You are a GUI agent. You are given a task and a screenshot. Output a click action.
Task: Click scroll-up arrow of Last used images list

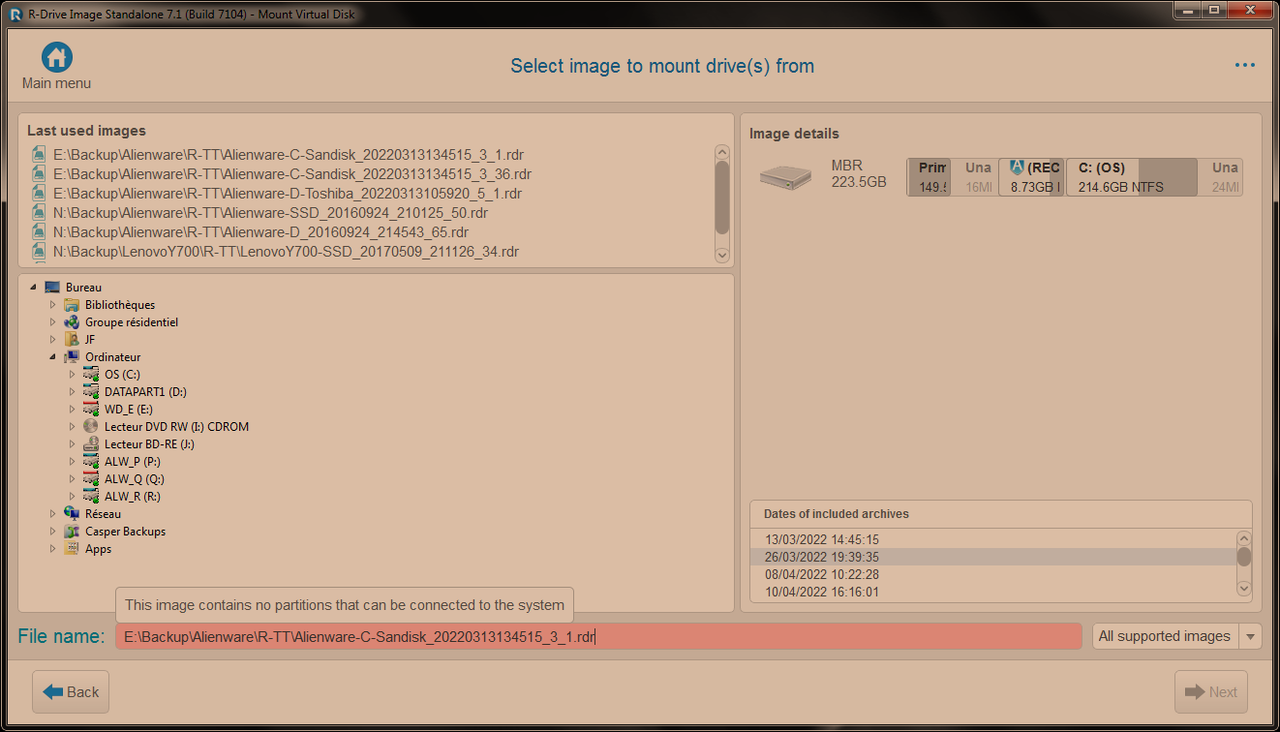[x=723, y=152]
